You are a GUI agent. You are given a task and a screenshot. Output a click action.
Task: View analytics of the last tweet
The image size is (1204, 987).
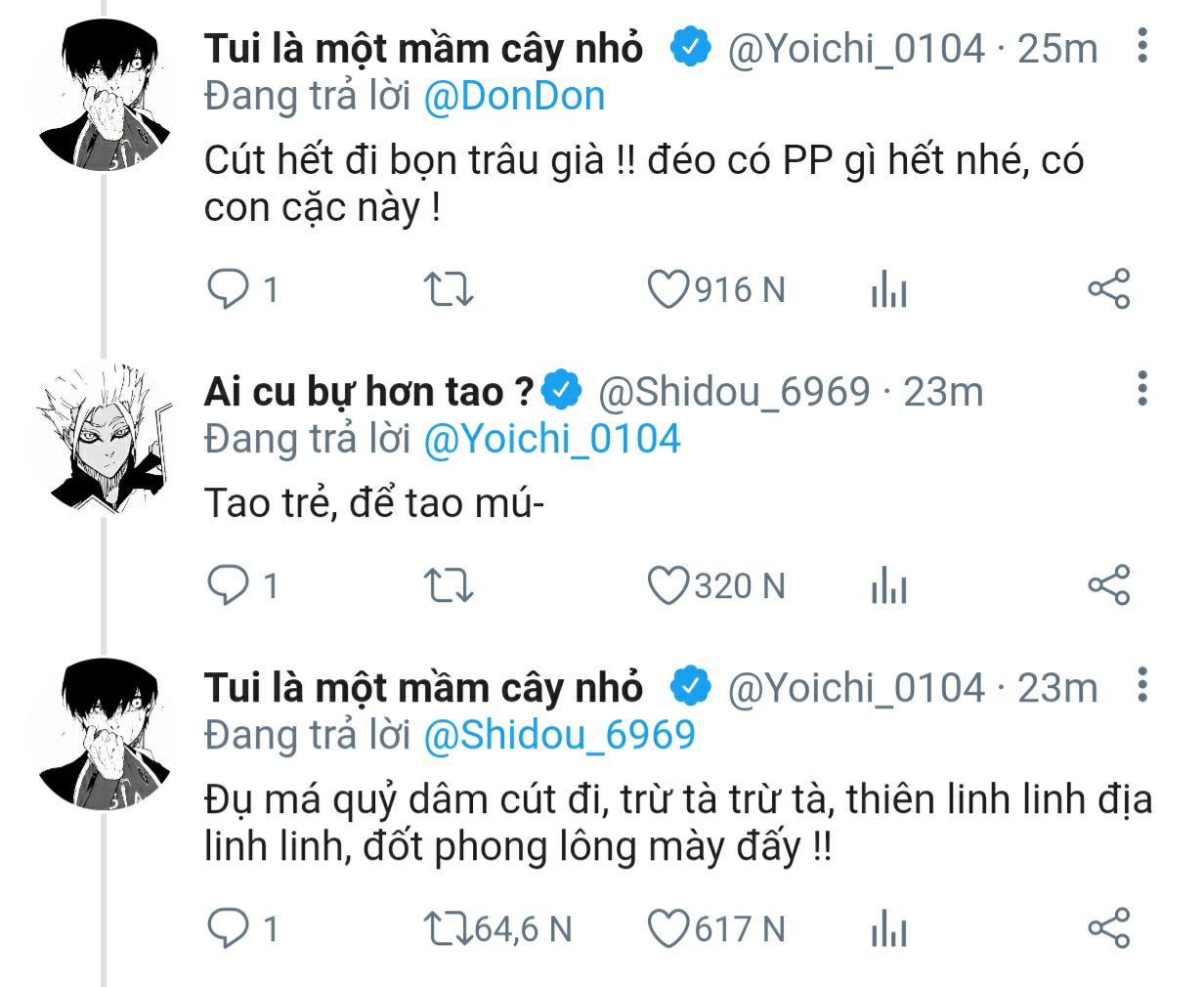click(888, 929)
